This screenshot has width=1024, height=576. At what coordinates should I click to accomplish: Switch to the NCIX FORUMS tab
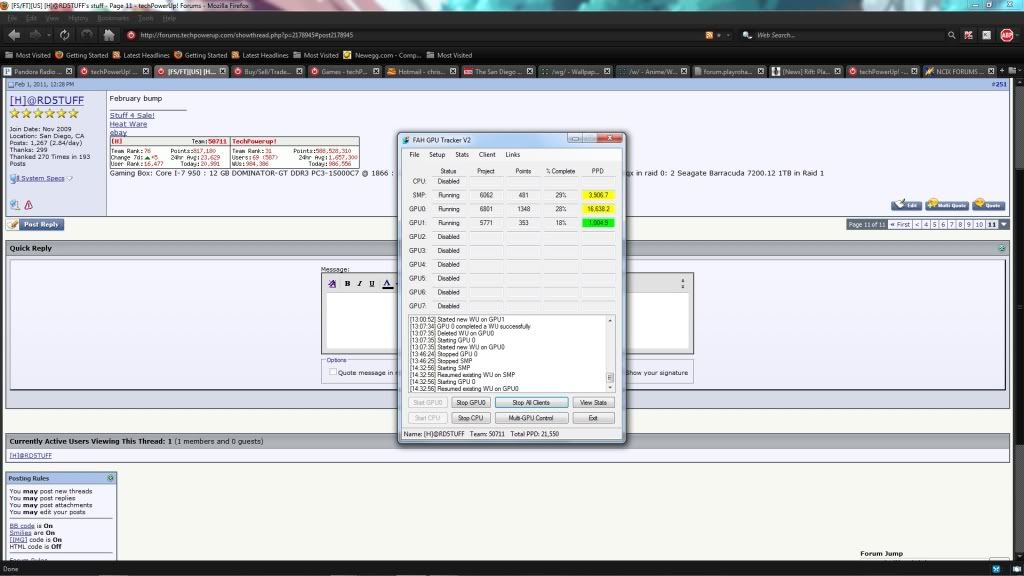point(959,71)
